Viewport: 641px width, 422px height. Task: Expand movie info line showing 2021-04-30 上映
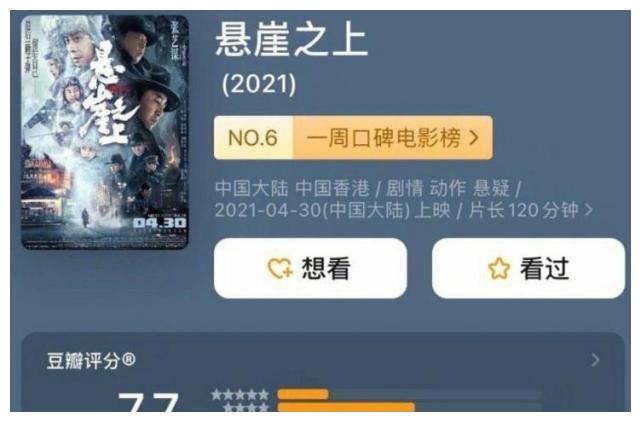click(403, 210)
